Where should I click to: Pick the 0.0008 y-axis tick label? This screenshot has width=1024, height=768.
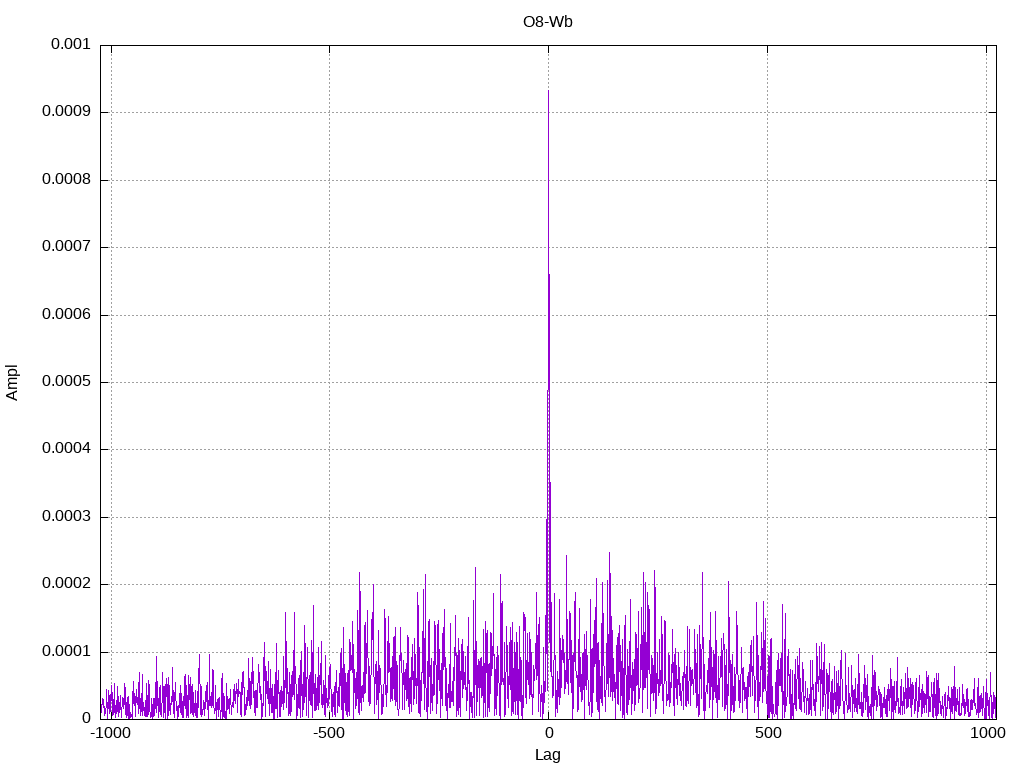pyautogui.click(x=66, y=180)
